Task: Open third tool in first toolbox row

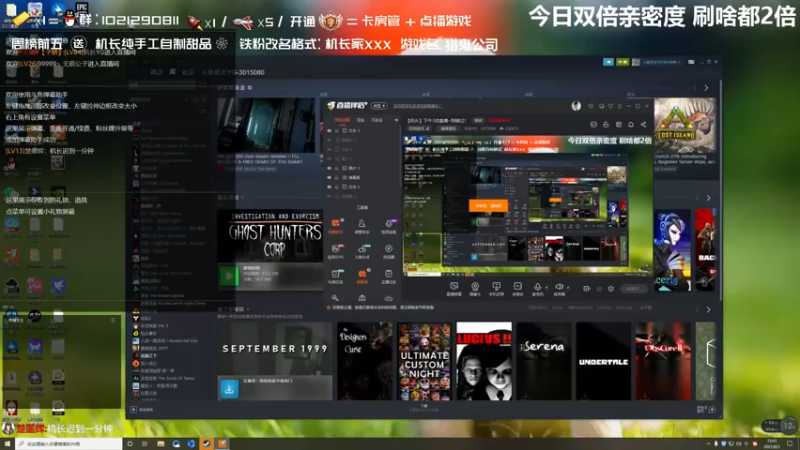Action: [x=388, y=225]
